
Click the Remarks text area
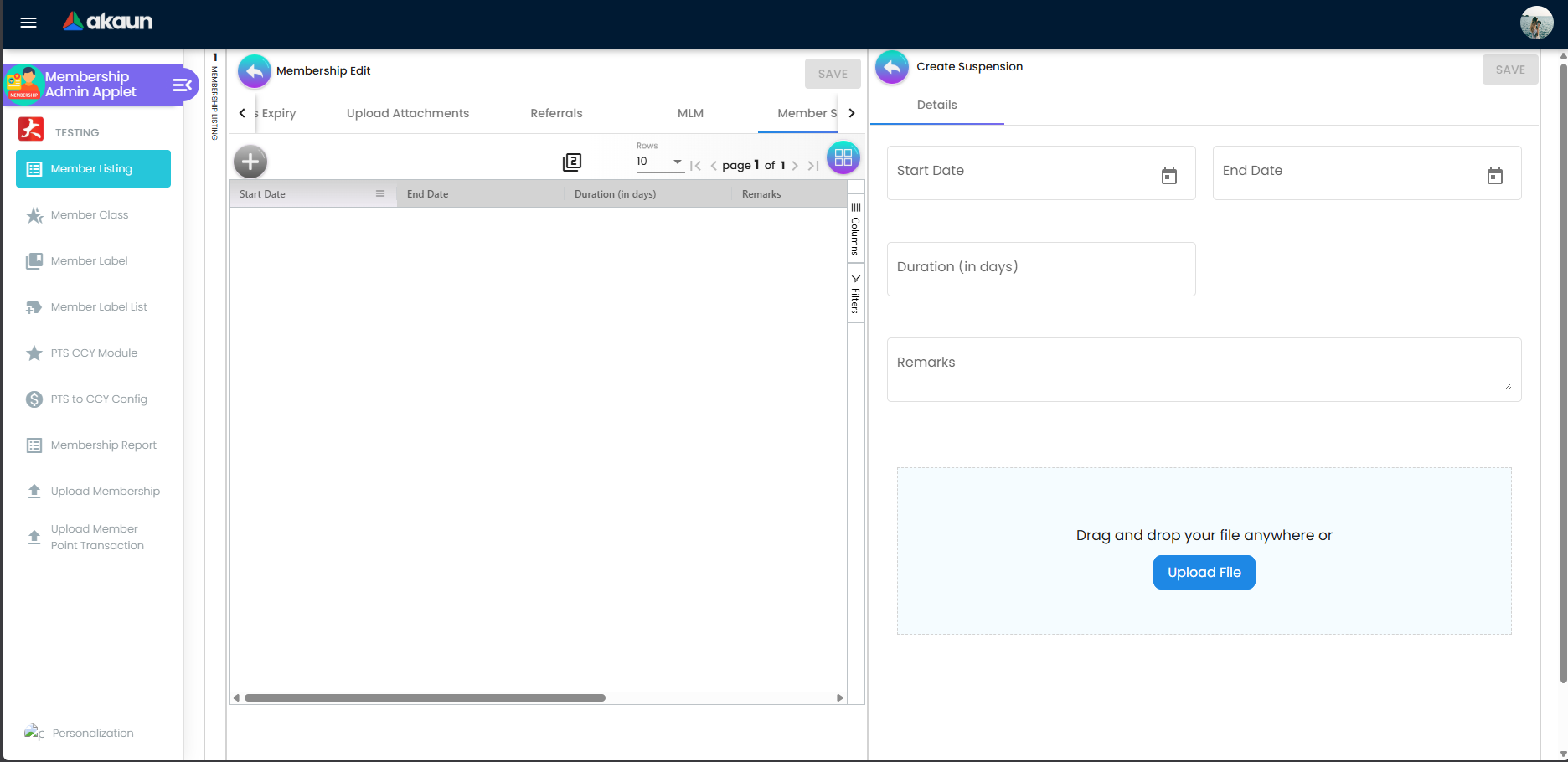(1204, 369)
